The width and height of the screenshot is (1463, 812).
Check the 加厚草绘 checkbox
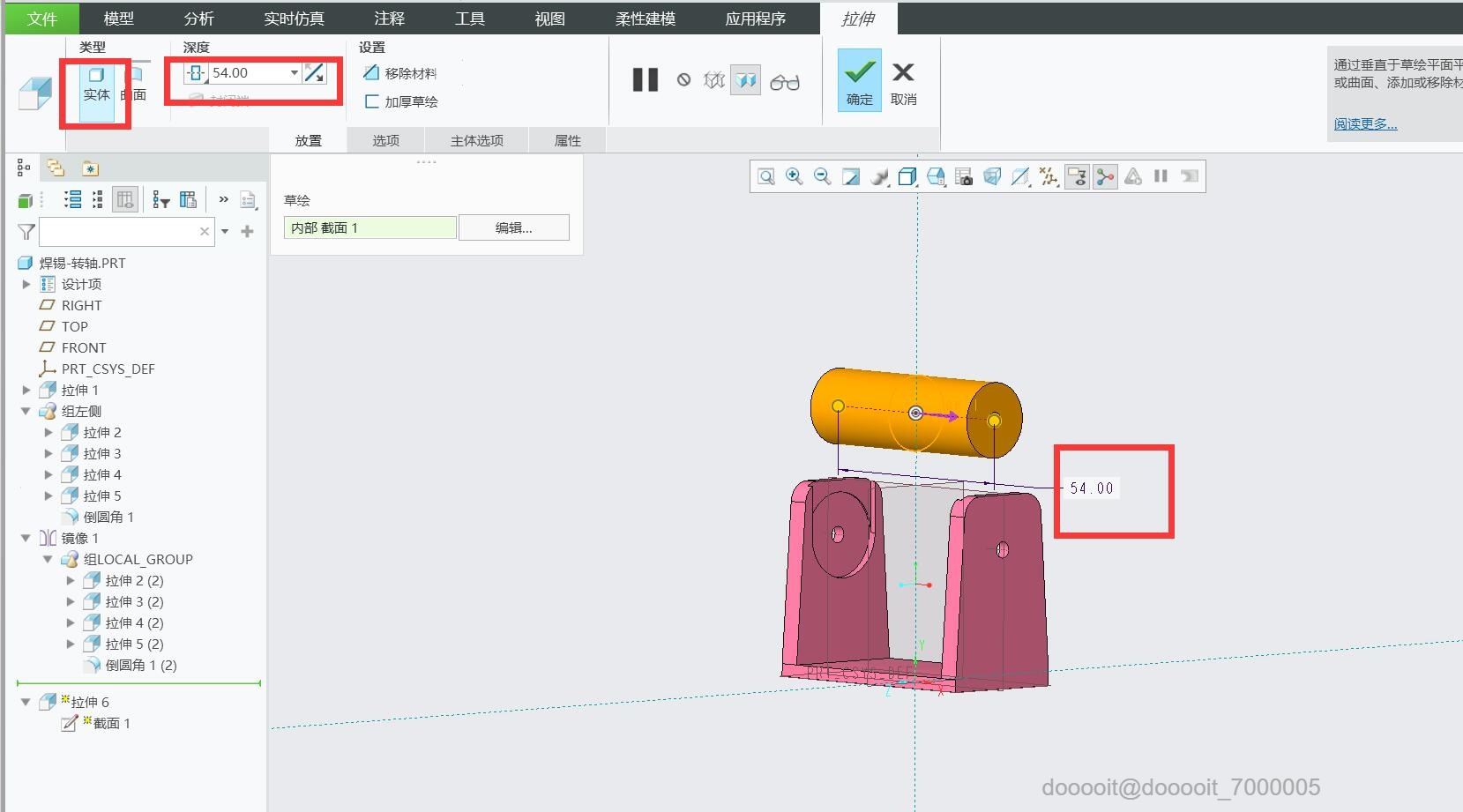pos(372,101)
